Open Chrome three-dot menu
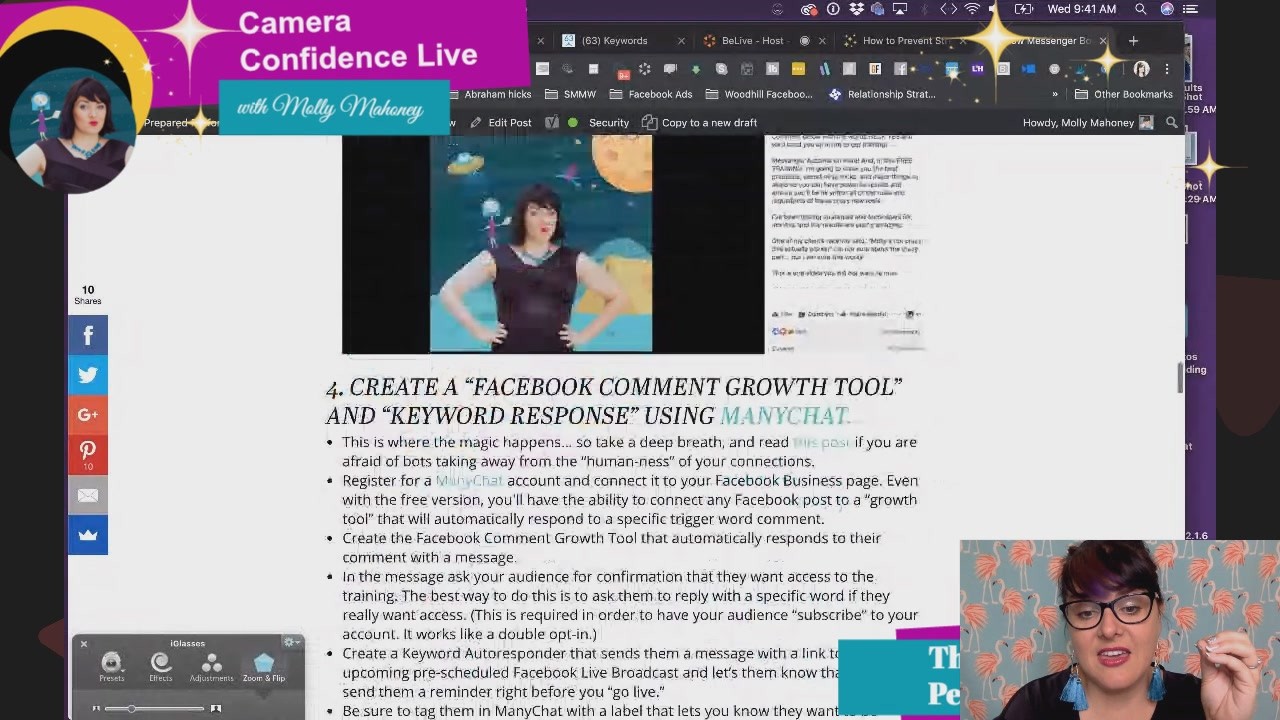Image resolution: width=1280 pixels, height=720 pixels. click(1166, 69)
